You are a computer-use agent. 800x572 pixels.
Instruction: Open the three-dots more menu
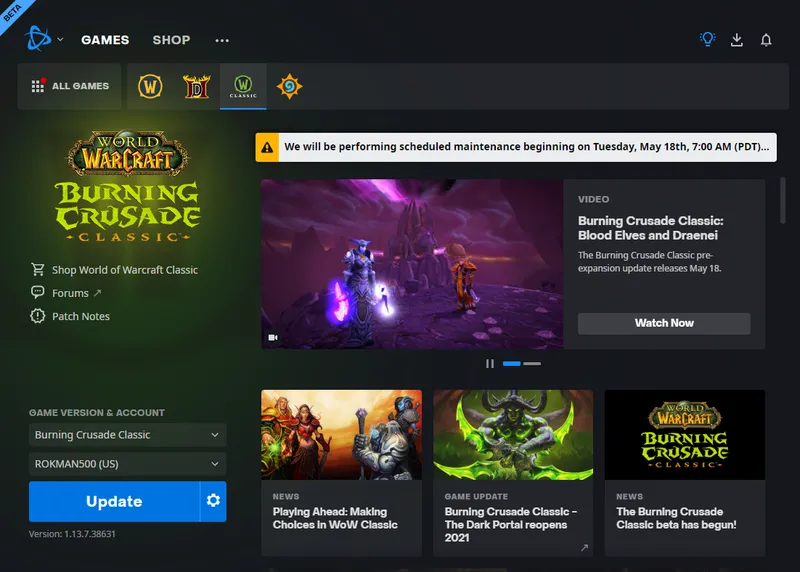coord(222,40)
